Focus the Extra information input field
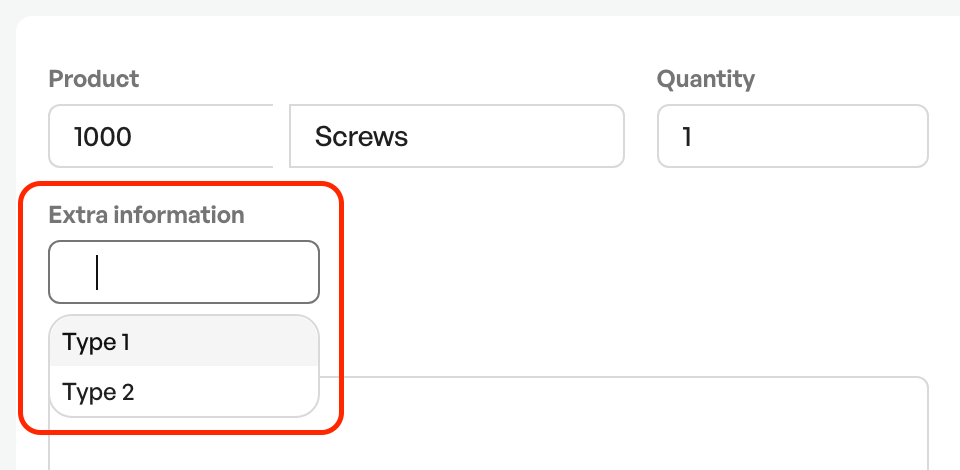Viewport: 960px width, 470px height. point(184,272)
